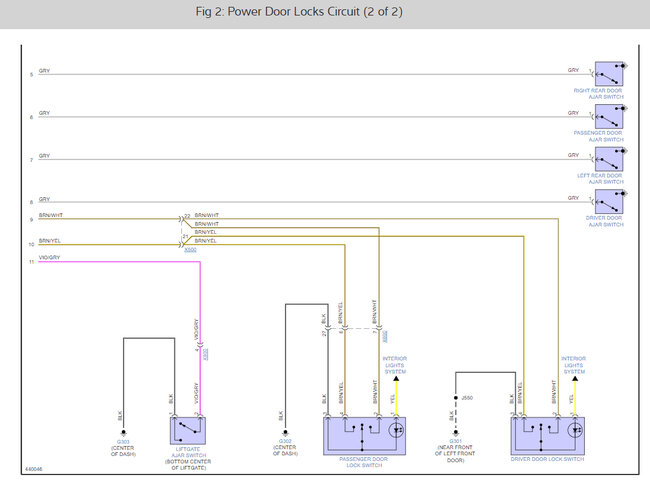Open connector link beside the vertical VIO/GRY wire

tap(206, 354)
